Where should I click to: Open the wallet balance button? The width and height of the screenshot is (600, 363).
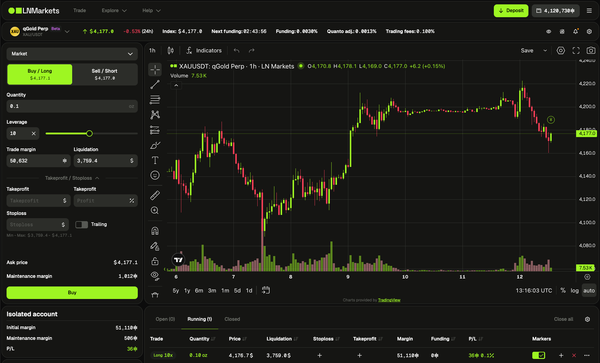[x=555, y=11]
